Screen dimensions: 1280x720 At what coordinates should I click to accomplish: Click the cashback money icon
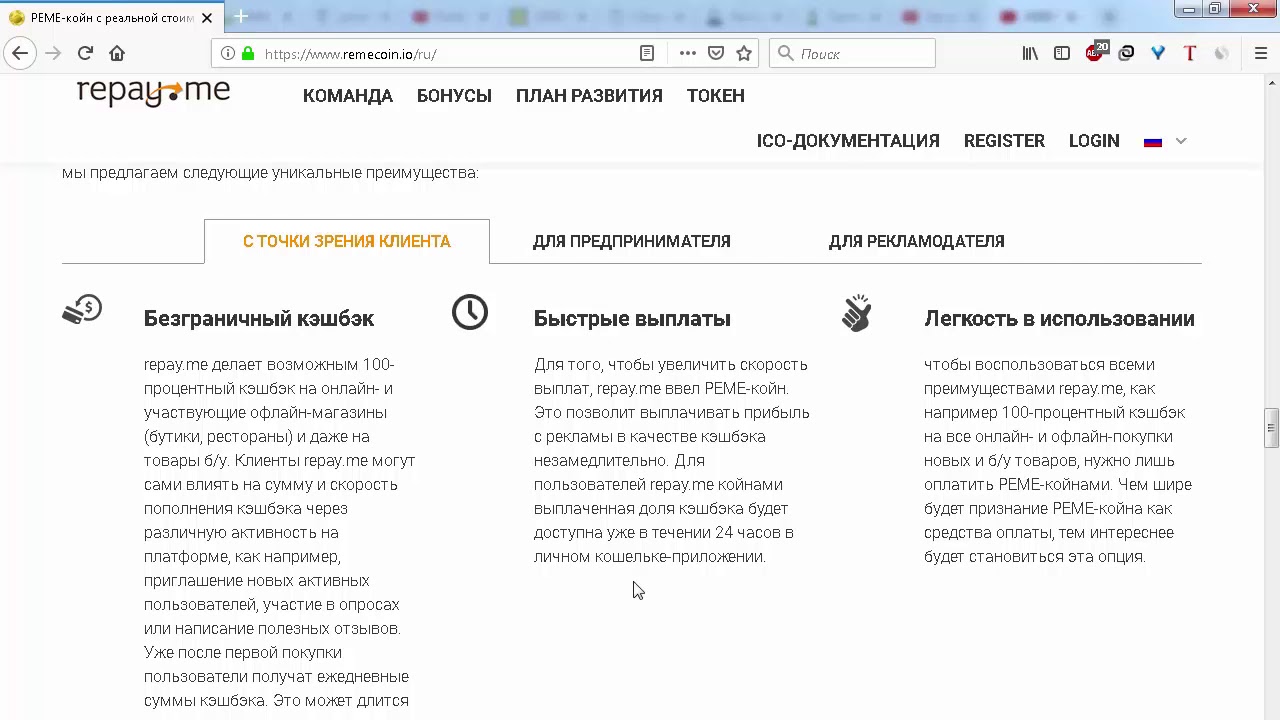point(82,309)
